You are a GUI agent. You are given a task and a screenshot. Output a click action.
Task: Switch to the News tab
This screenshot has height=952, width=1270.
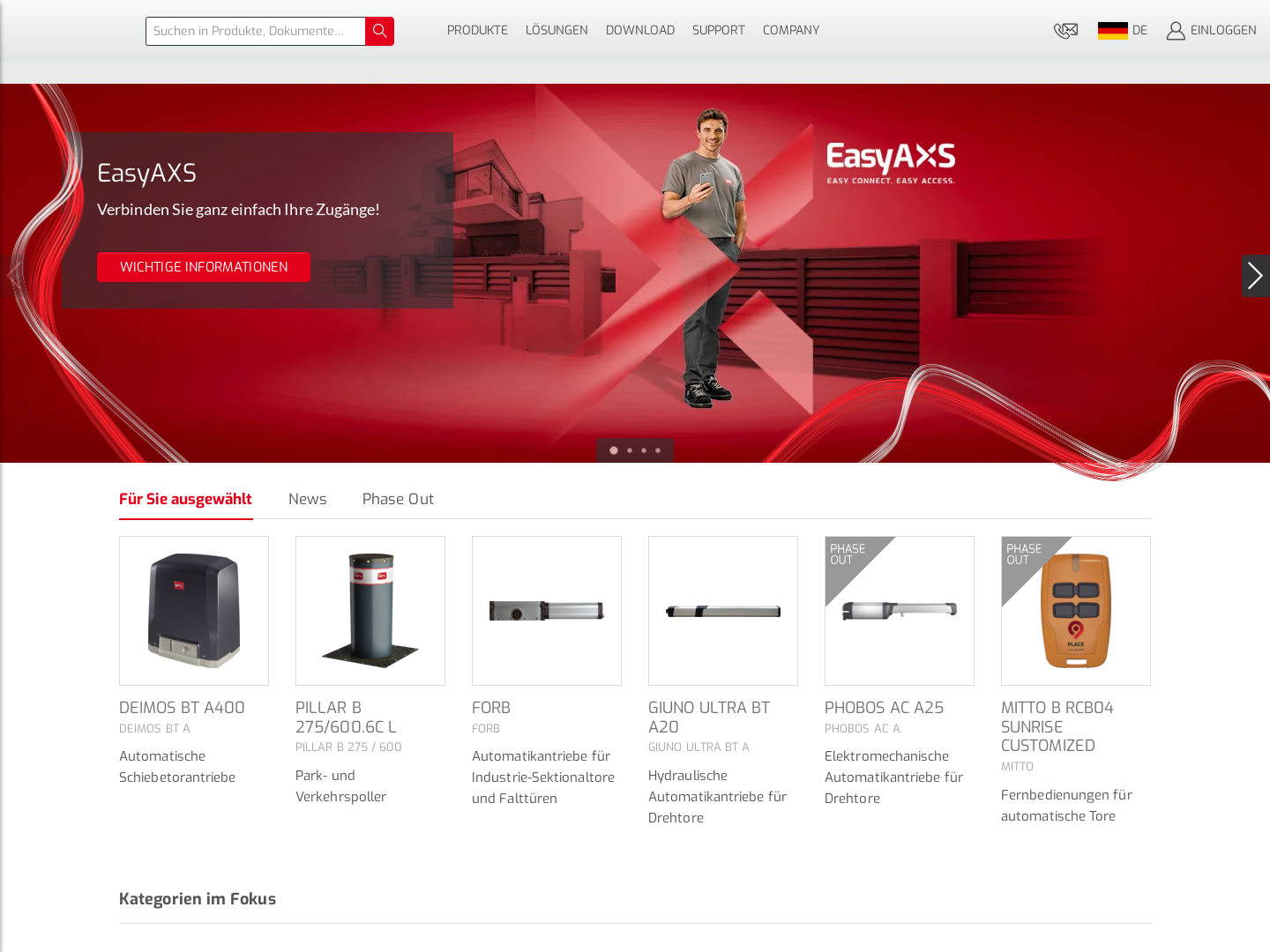coord(308,499)
